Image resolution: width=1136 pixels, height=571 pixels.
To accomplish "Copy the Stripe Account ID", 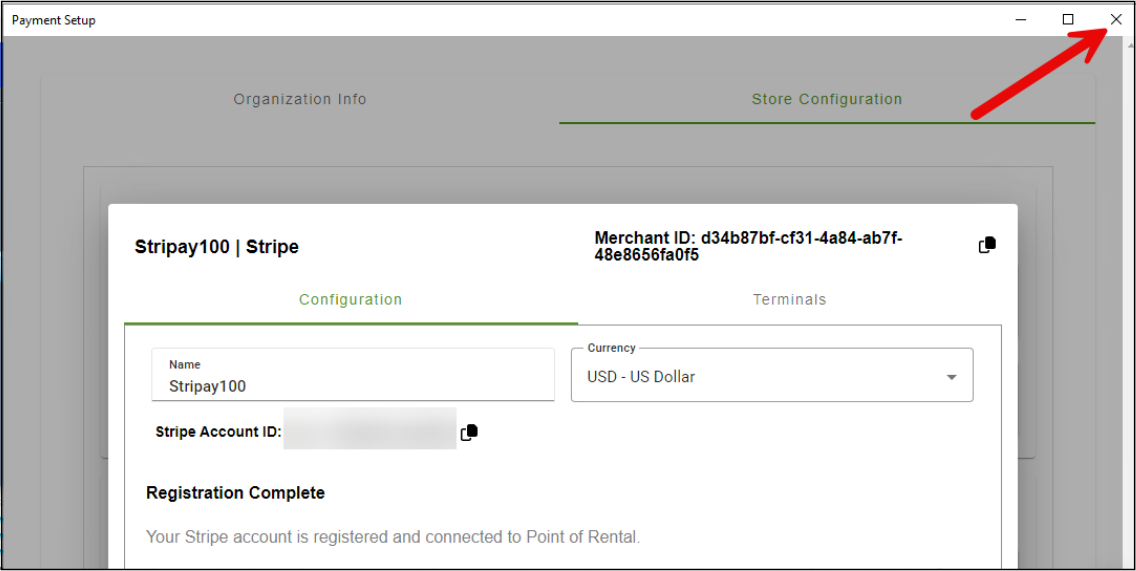I will [x=469, y=432].
